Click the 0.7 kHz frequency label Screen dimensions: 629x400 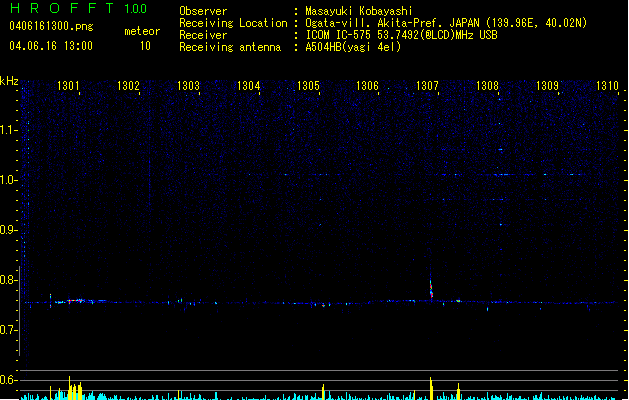click(8, 330)
